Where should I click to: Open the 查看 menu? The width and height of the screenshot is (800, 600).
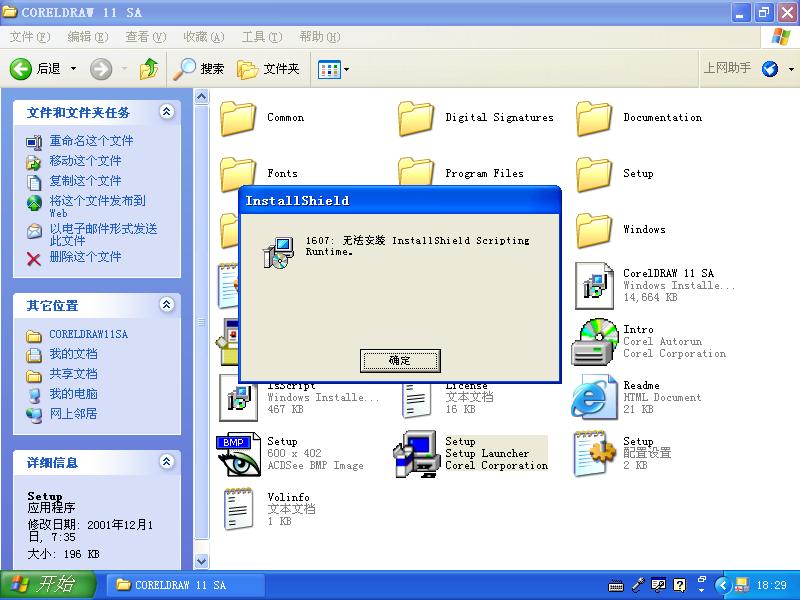[x=146, y=37]
